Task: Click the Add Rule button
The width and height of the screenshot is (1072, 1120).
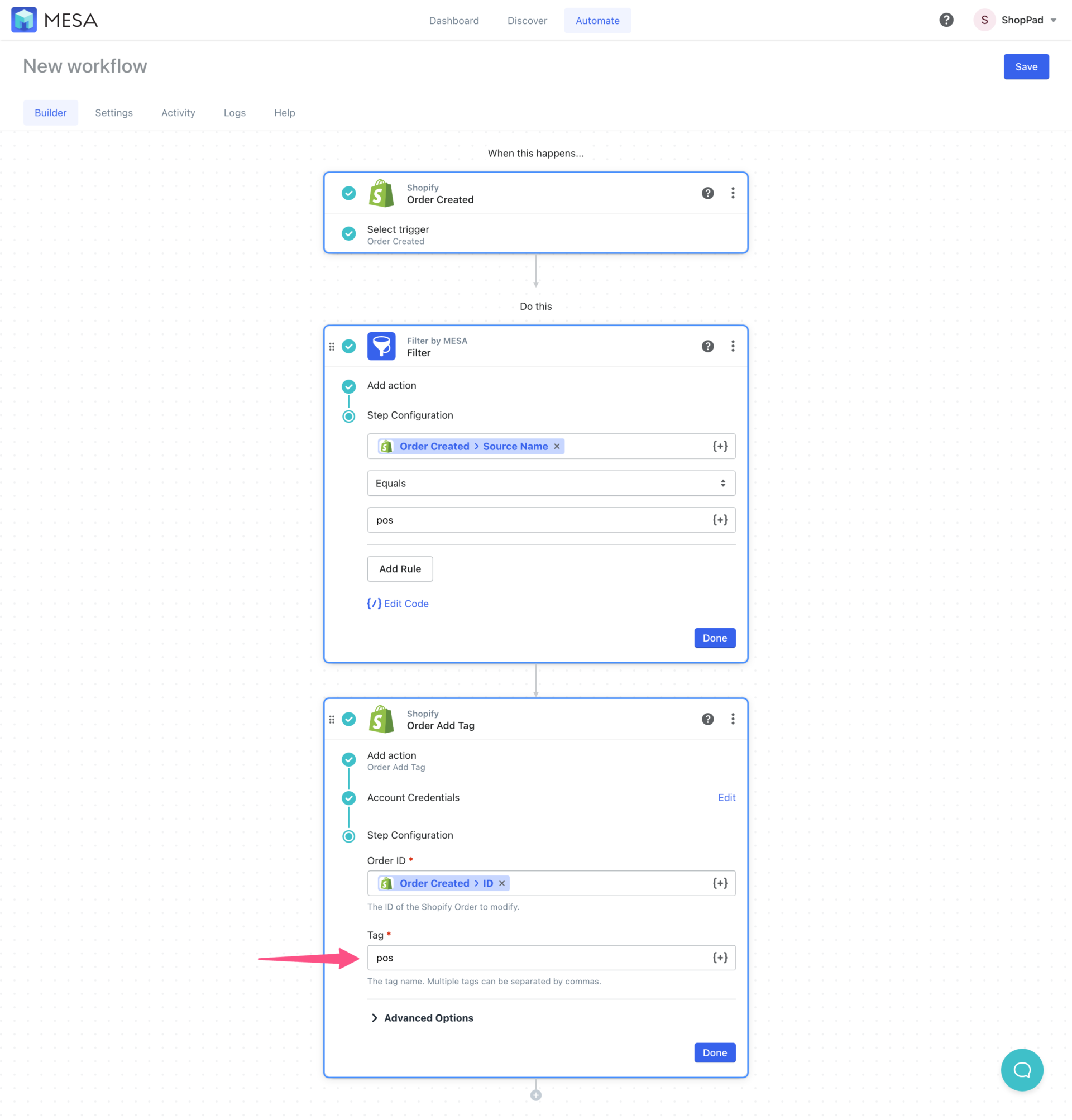Action: pos(399,568)
